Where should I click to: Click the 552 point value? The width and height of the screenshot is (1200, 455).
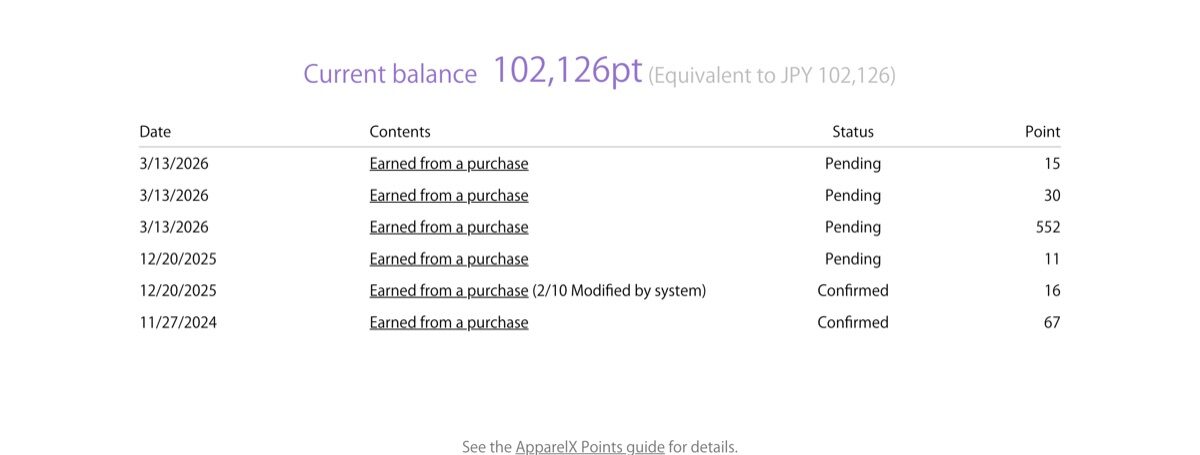[1048, 227]
